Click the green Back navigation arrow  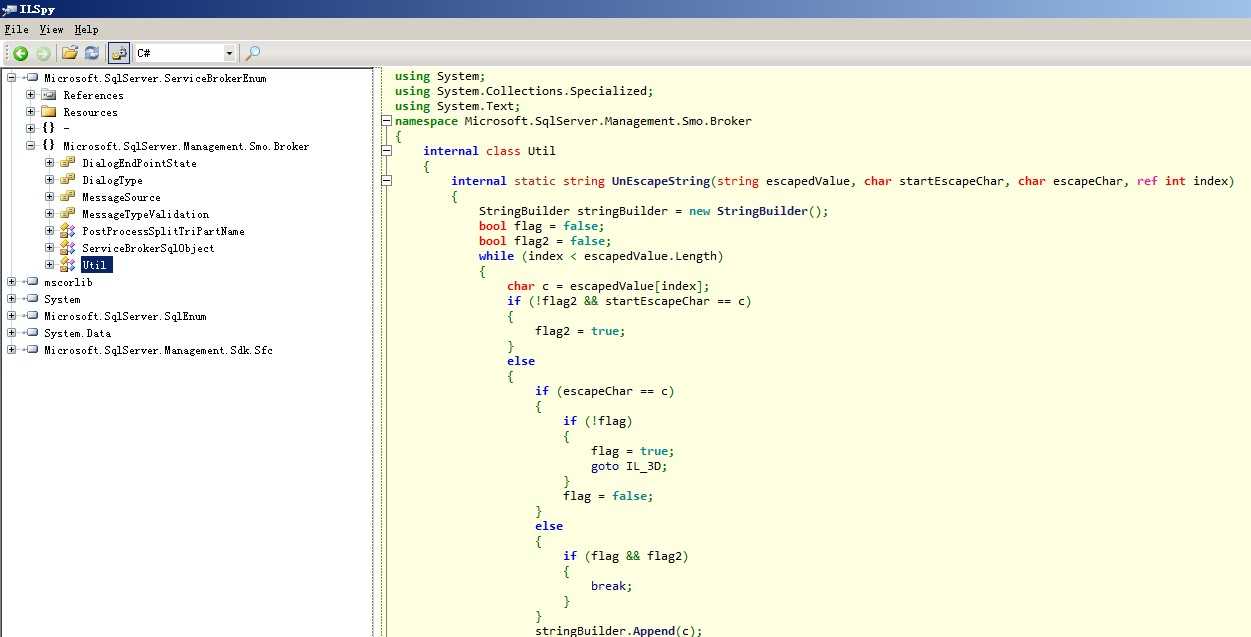[20, 53]
